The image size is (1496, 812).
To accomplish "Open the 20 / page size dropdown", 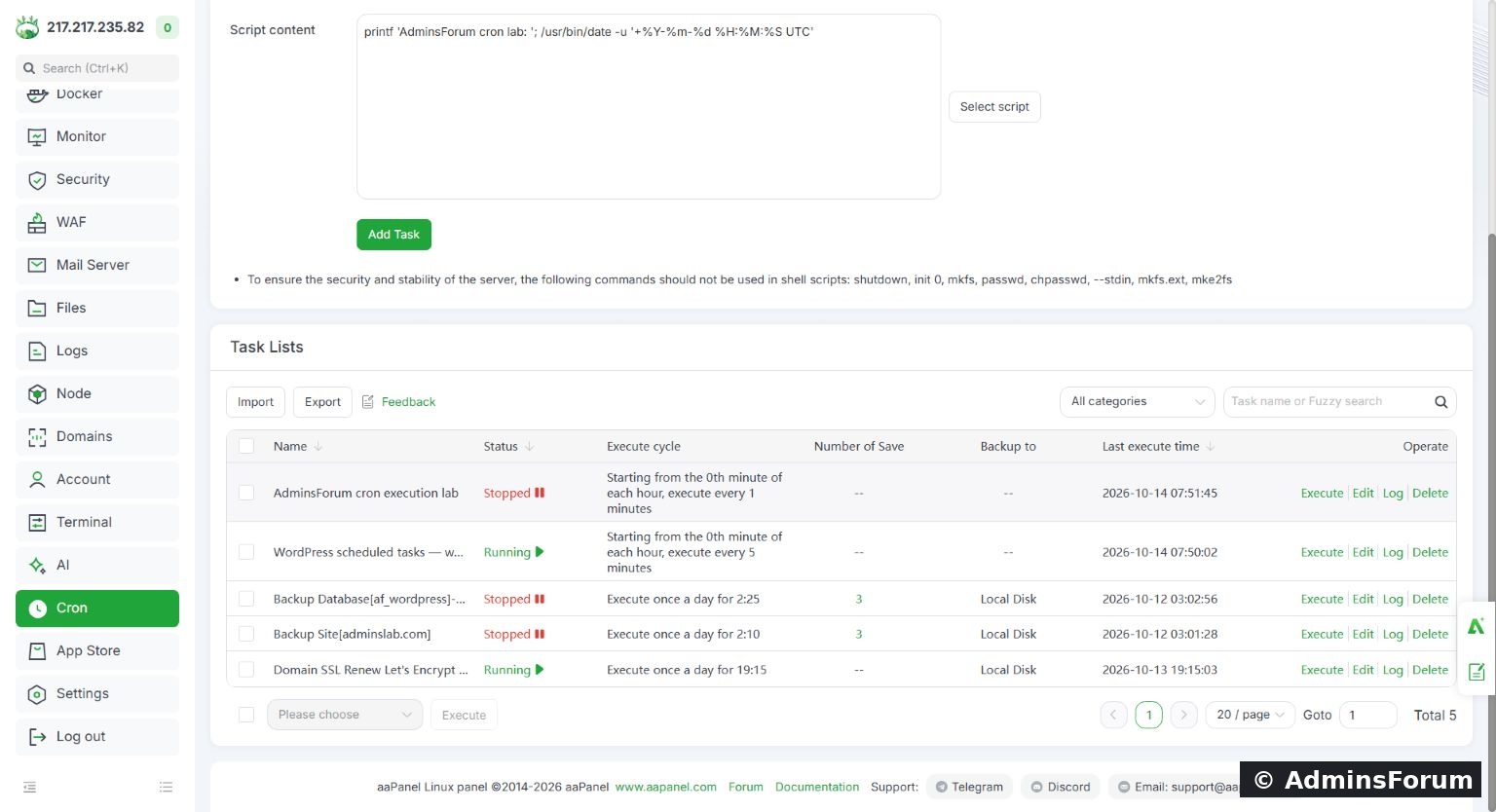I will pyautogui.click(x=1251, y=715).
